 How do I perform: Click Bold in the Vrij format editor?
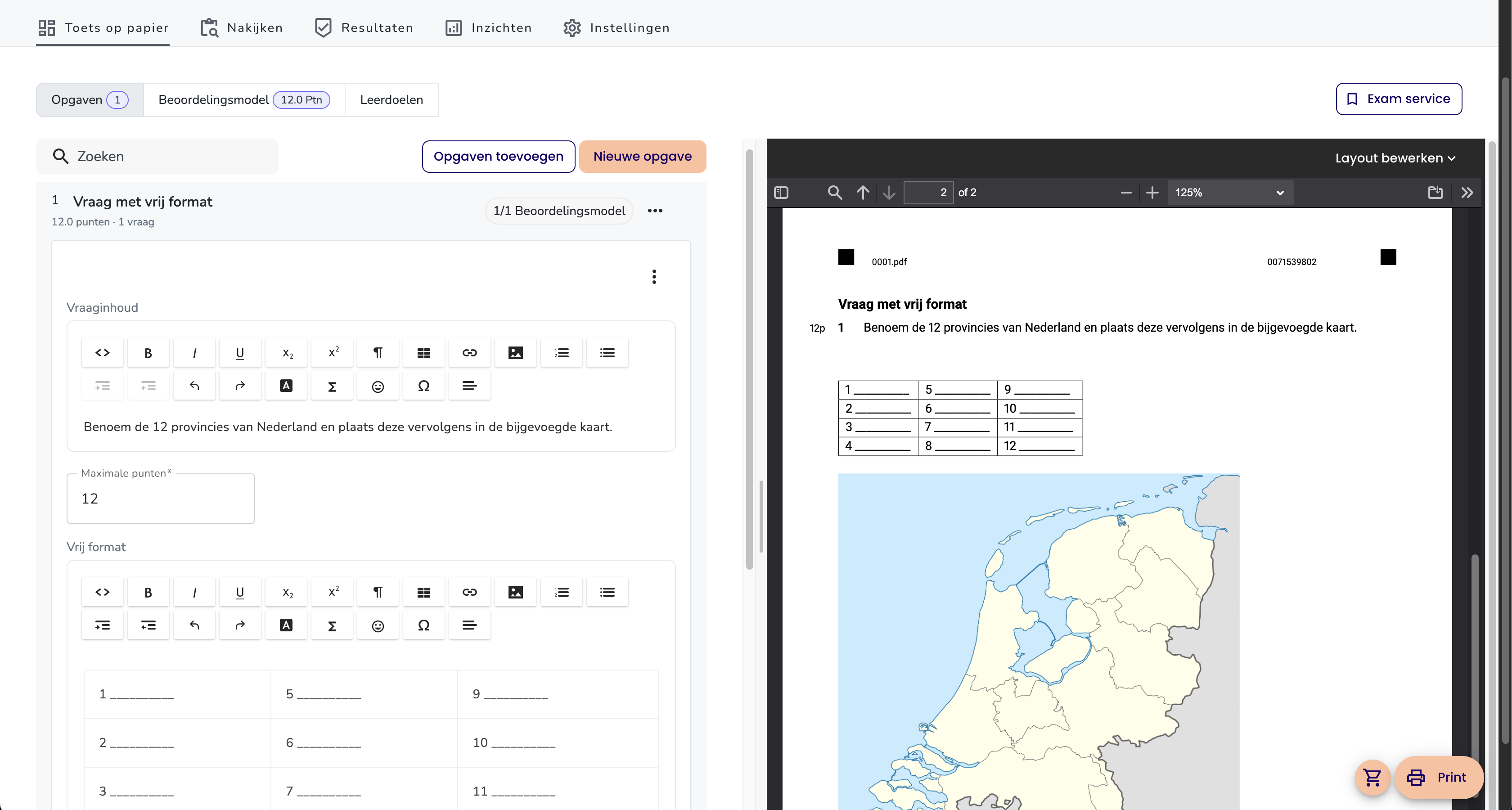coord(148,592)
